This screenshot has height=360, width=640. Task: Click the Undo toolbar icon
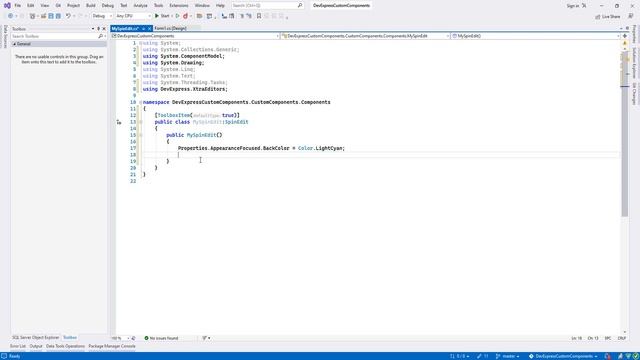pos(68,16)
